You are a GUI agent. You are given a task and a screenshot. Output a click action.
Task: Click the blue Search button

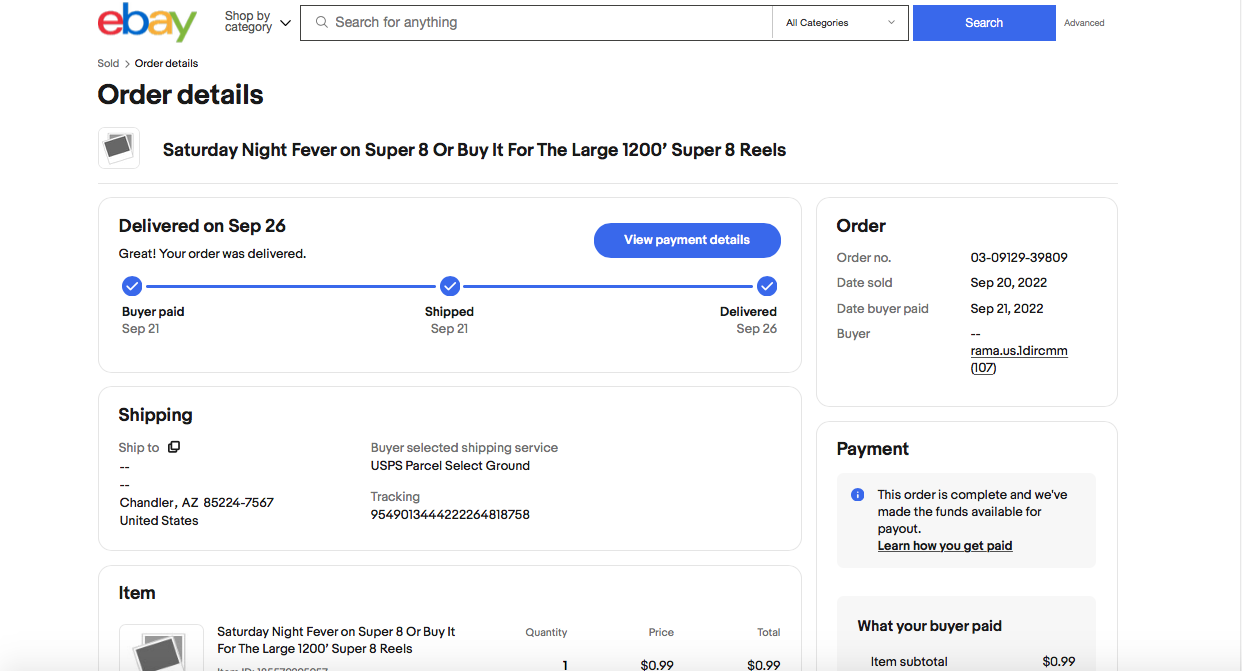click(984, 23)
